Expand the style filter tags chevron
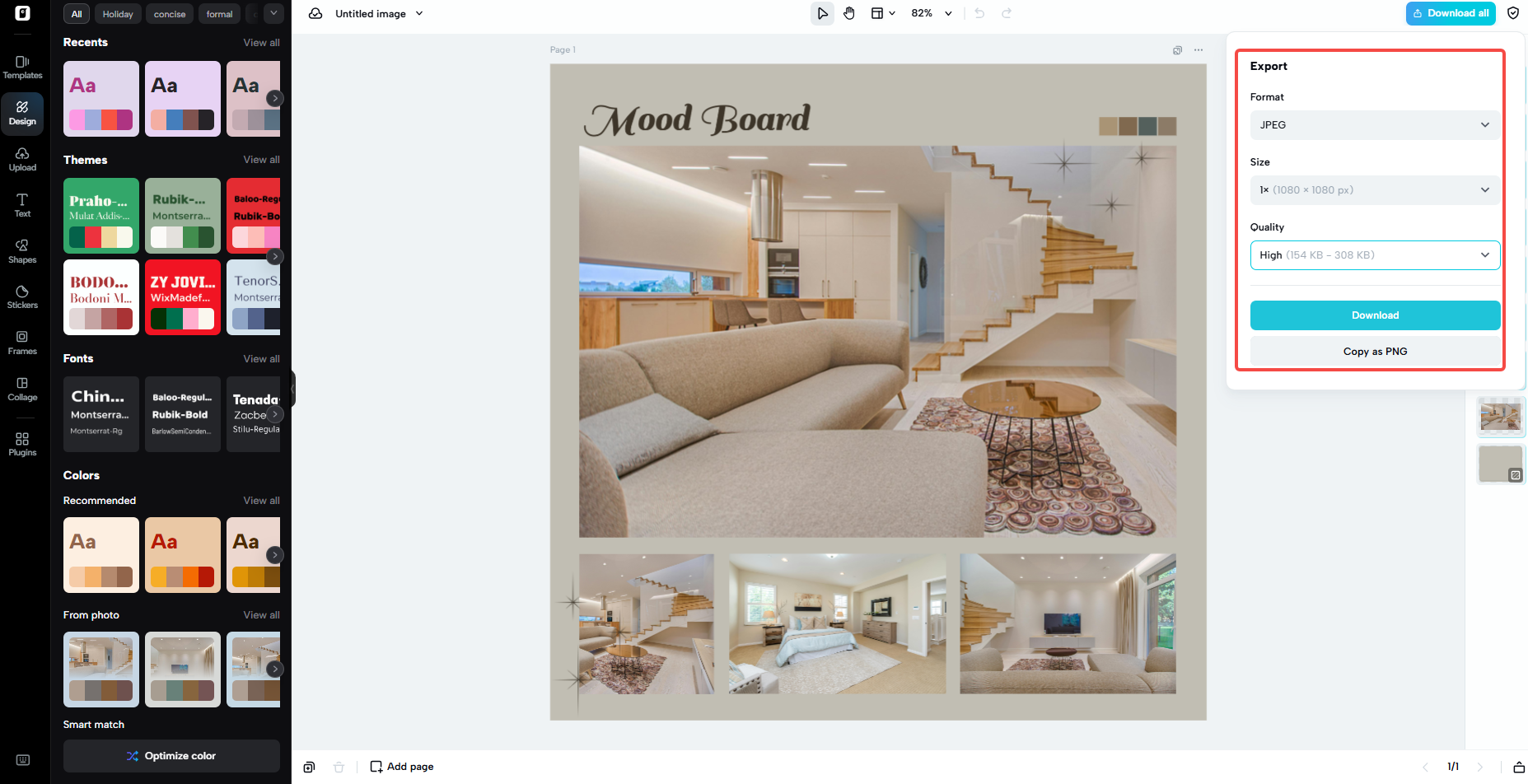 pos(273,13)
